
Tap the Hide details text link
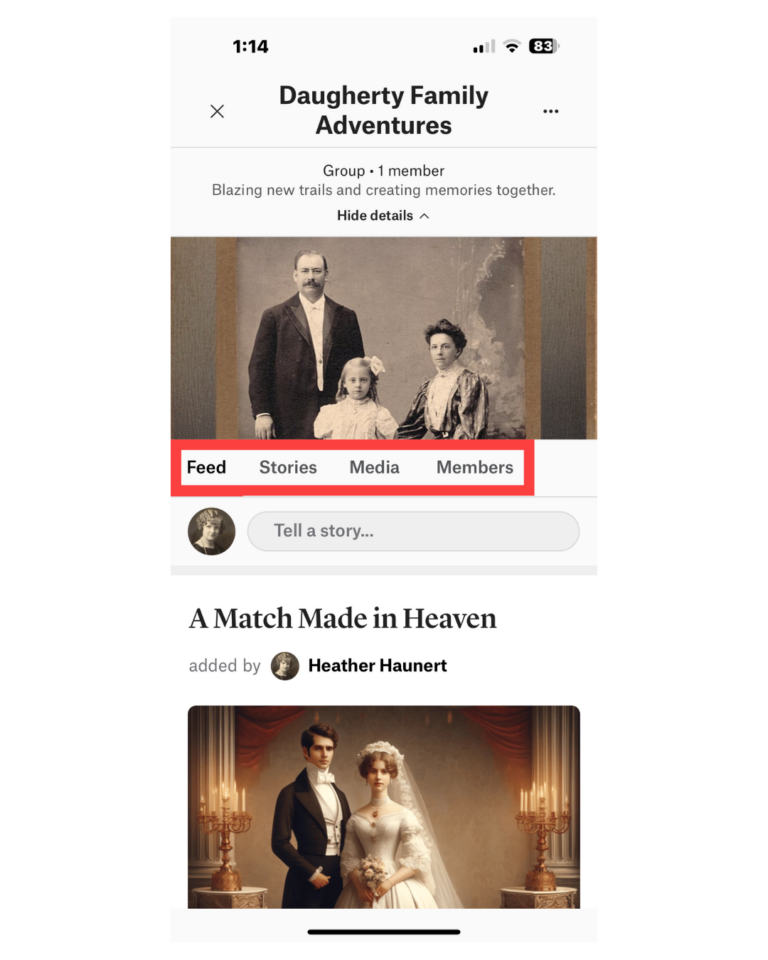click(375, 216)
